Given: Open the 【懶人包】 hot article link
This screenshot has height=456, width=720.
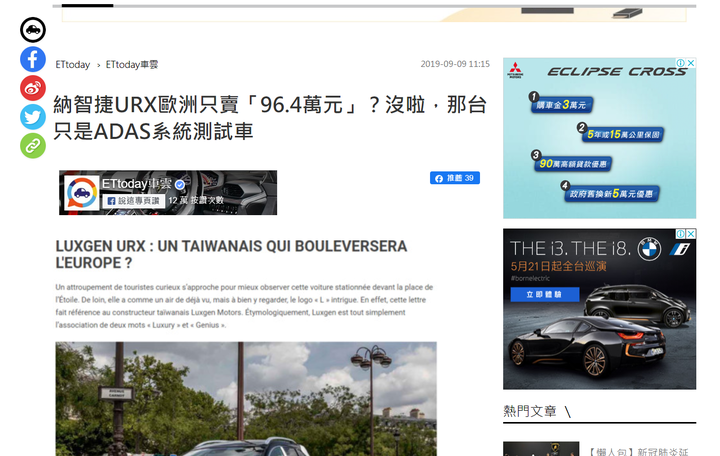Looking at the screenshot, I should (x=639, y=451).
